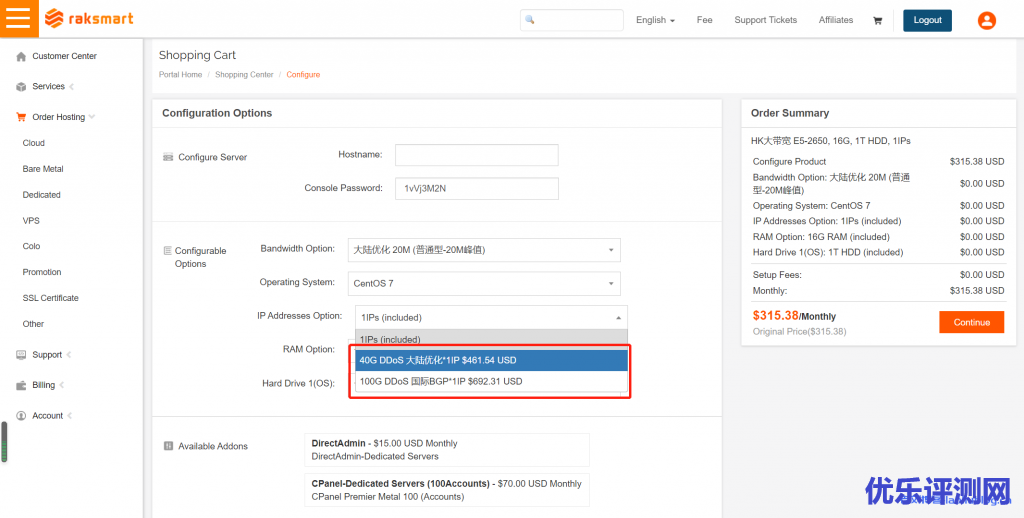
Task: Open the Bandwidth Option dropdown
Action: (x=484, y=249)
